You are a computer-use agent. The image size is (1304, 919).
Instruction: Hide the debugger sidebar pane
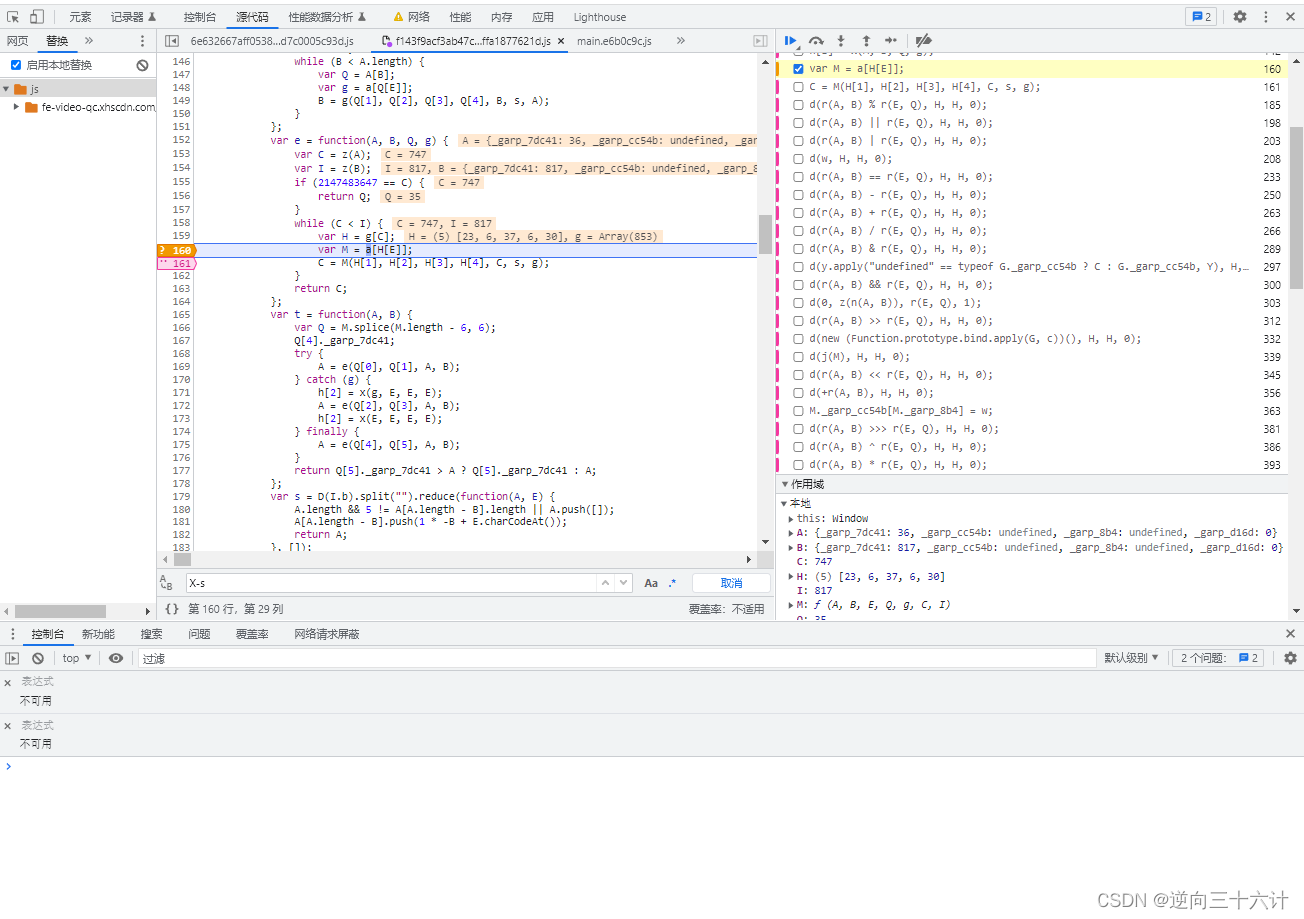click(760, 41)
